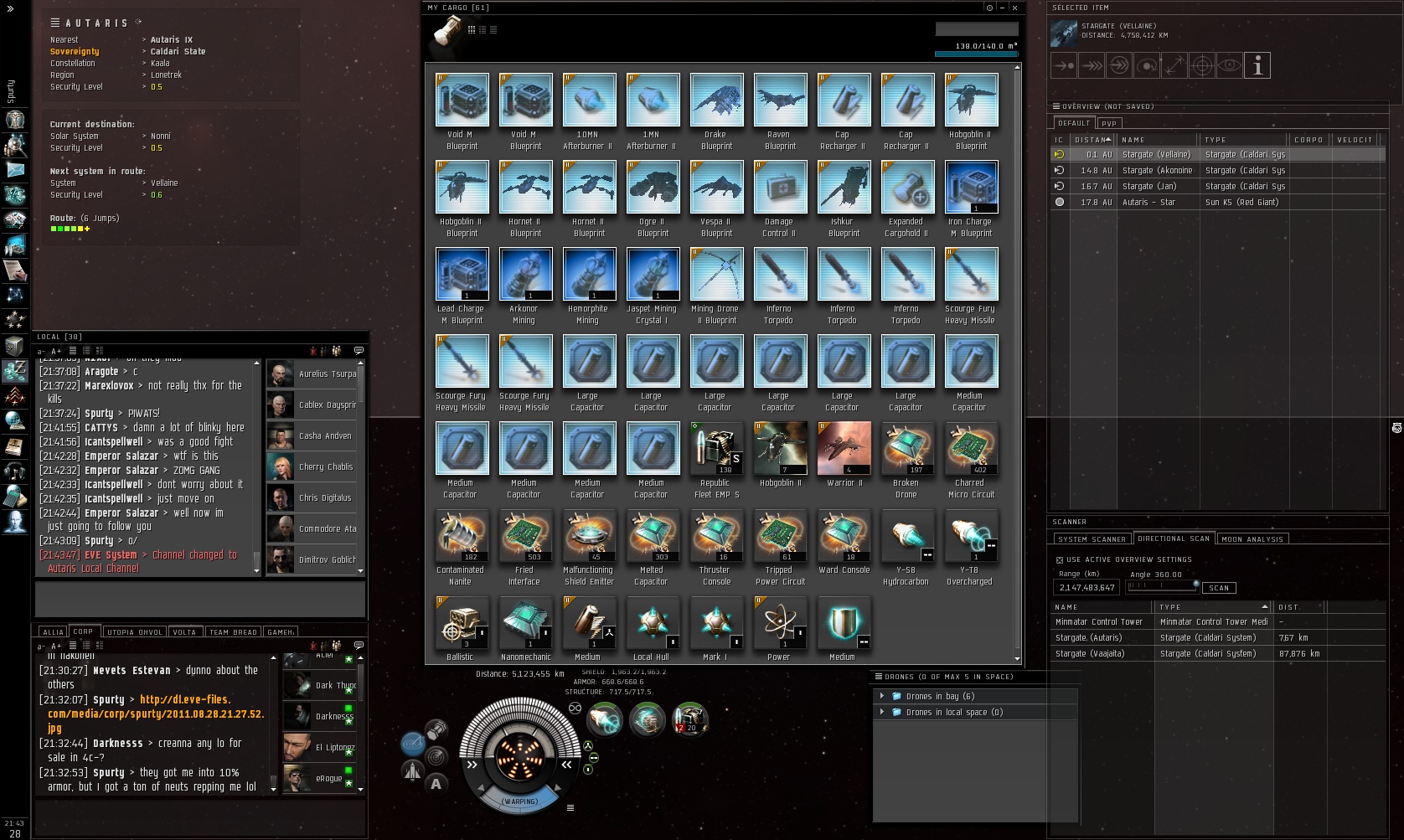Expand the Drones in local space group

pyautogui.click(x=881, y=712)
